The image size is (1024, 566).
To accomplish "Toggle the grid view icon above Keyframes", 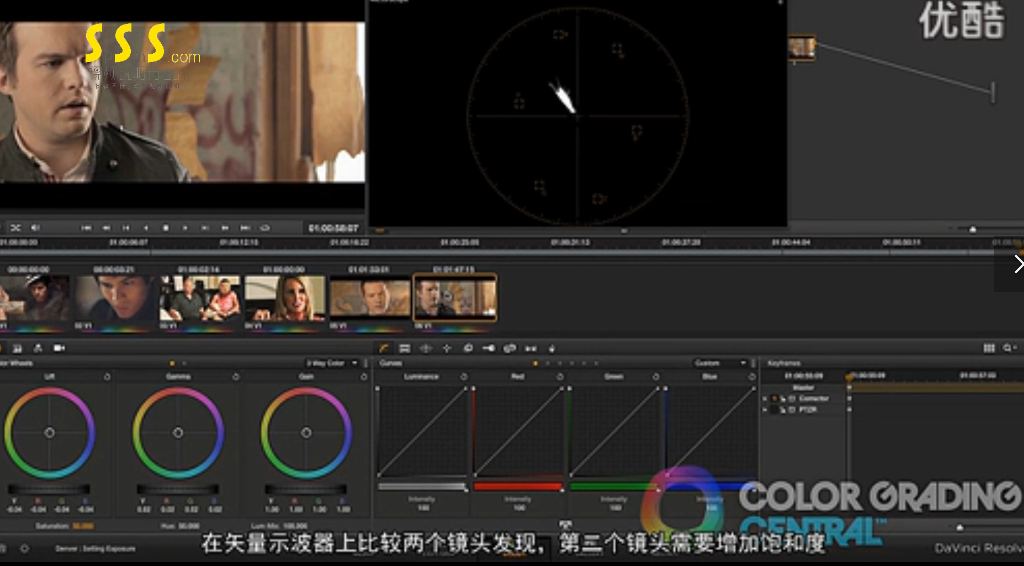I will pos(989,348).
